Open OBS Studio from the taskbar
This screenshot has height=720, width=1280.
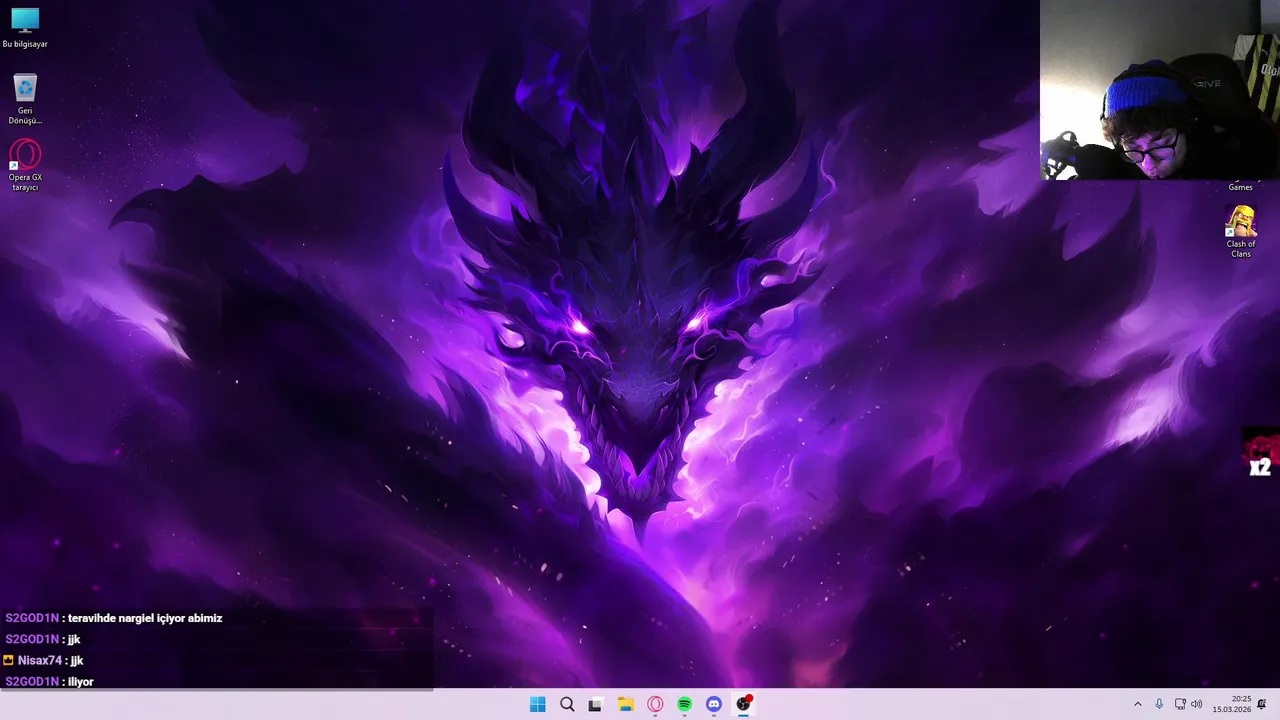[743, 704]
